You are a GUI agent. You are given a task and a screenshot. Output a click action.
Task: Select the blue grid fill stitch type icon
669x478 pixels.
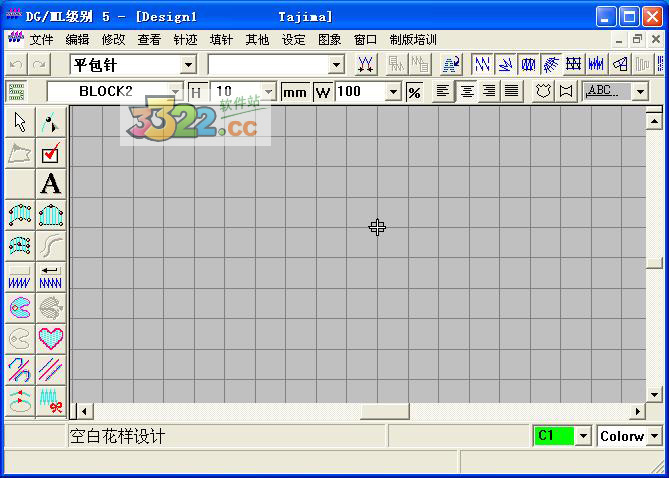[x=574, y=64]
